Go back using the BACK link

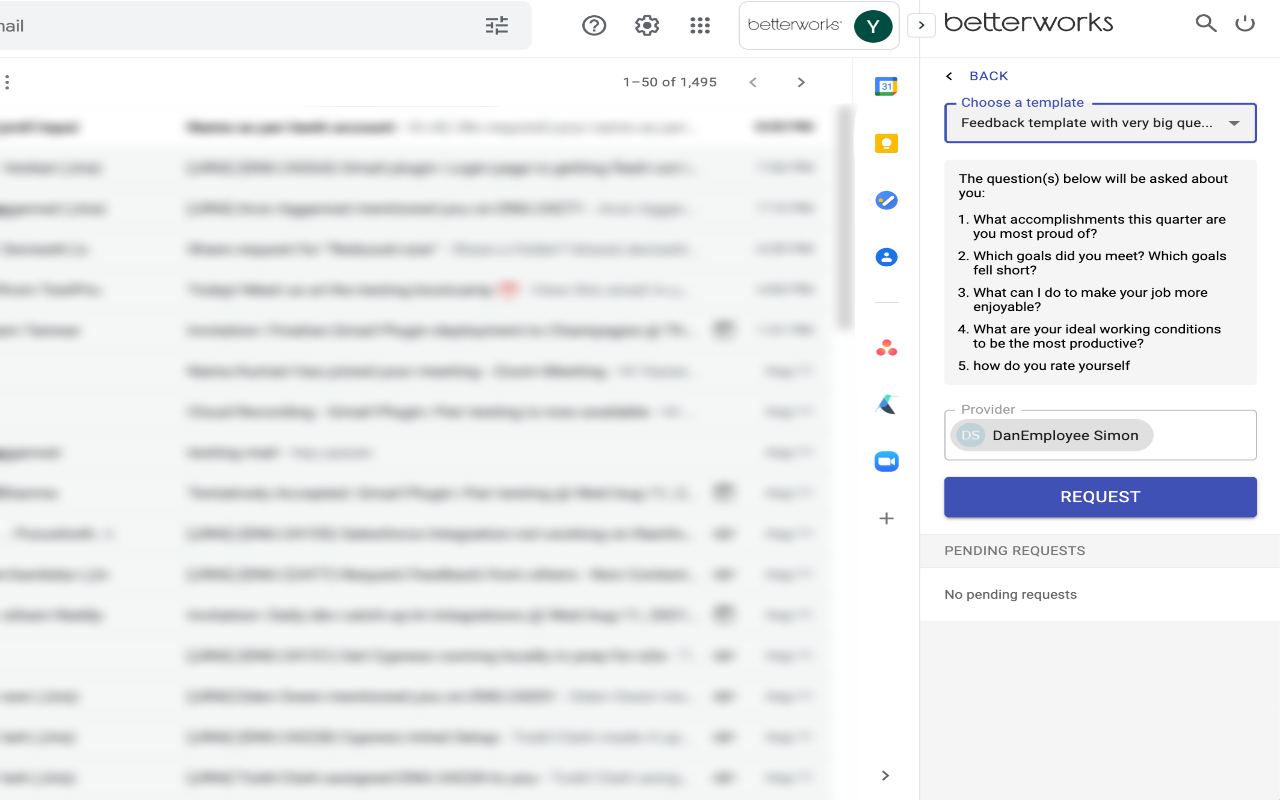tap(977, 76)
